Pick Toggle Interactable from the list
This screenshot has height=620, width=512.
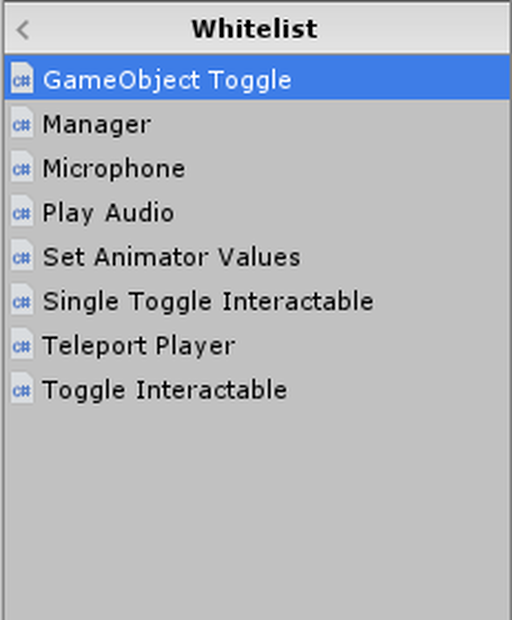[x=257, y=388]
